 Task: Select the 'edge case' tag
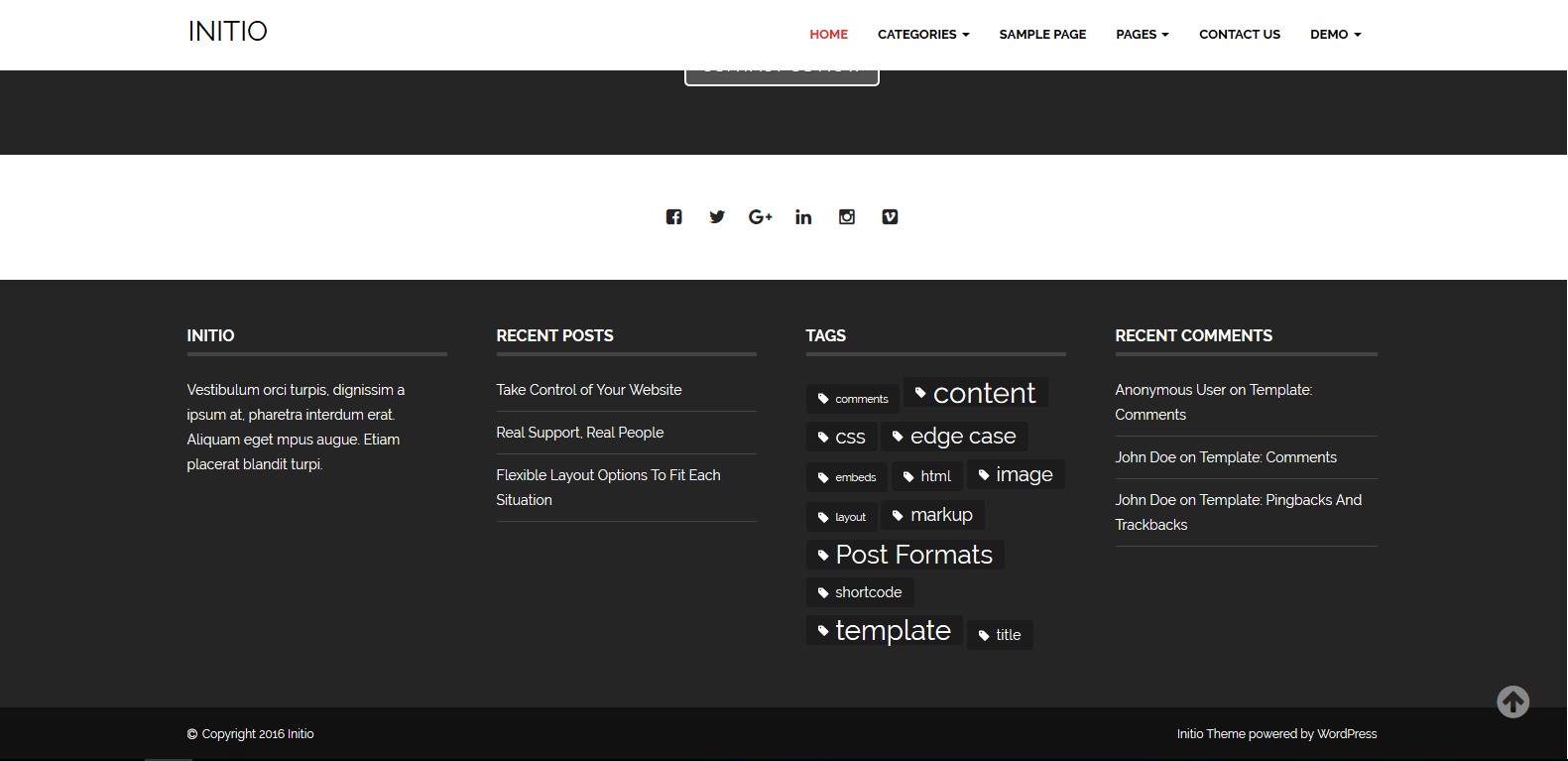point(954,437)
